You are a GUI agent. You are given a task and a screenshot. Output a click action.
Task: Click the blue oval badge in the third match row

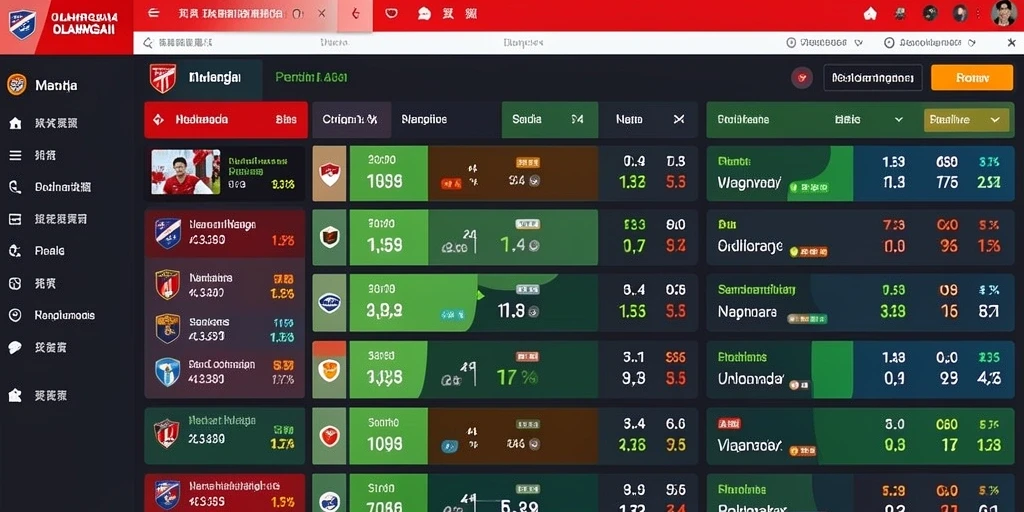point(330,303)
